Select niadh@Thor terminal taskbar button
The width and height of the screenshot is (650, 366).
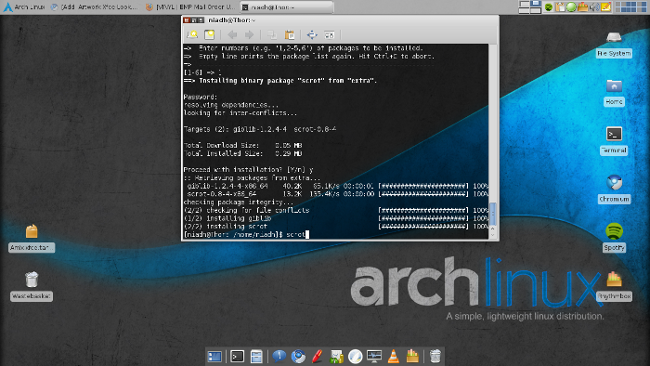pyautogui.click(x=287, y=7)
